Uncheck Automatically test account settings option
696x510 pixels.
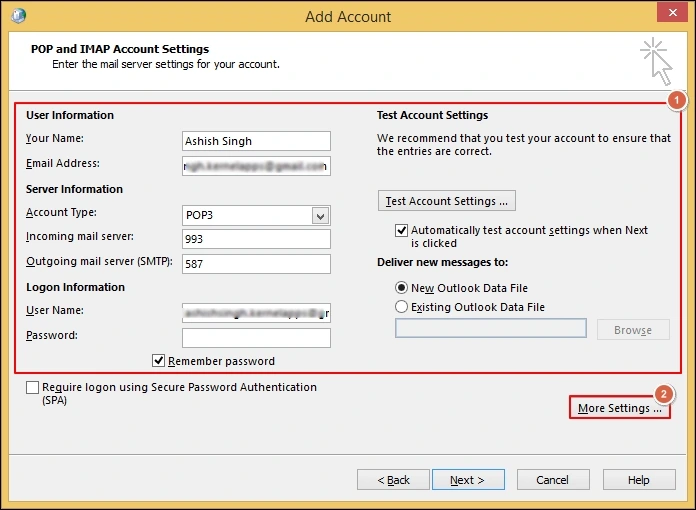(402, 230)
